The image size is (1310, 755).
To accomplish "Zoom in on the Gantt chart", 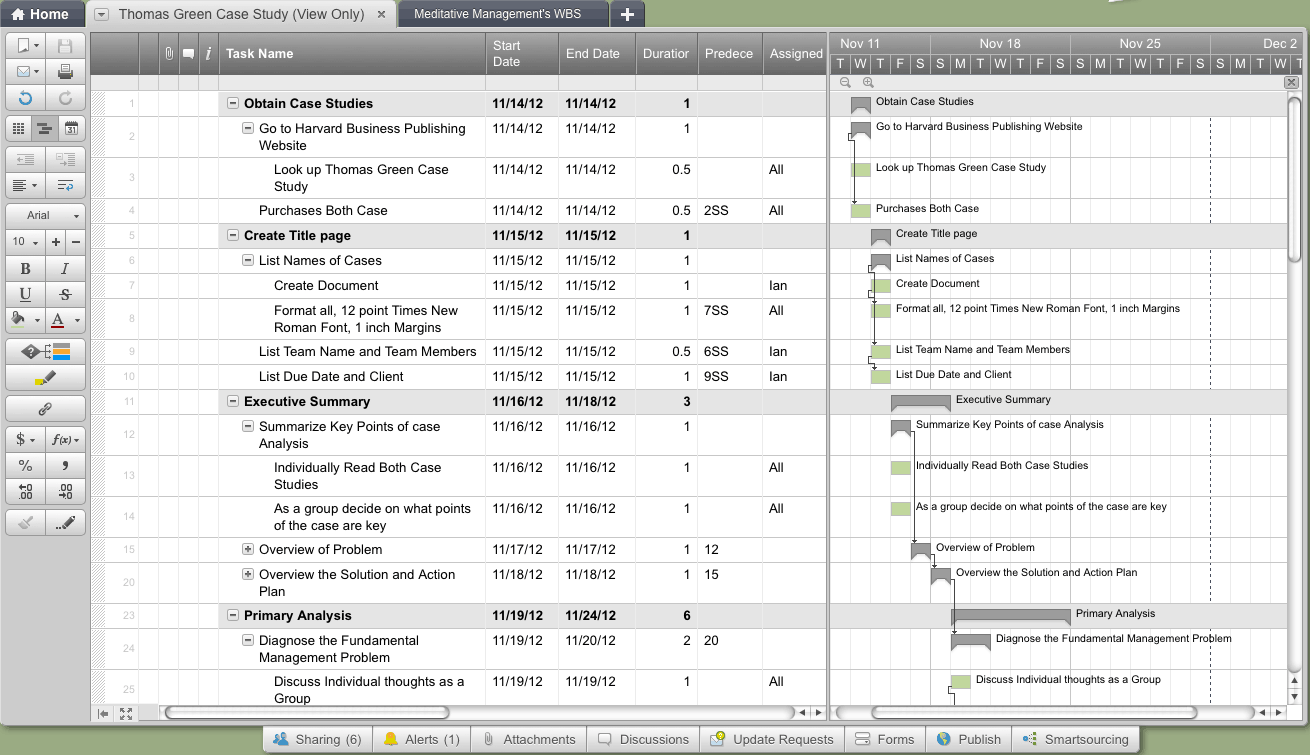I will click(868, 83).
